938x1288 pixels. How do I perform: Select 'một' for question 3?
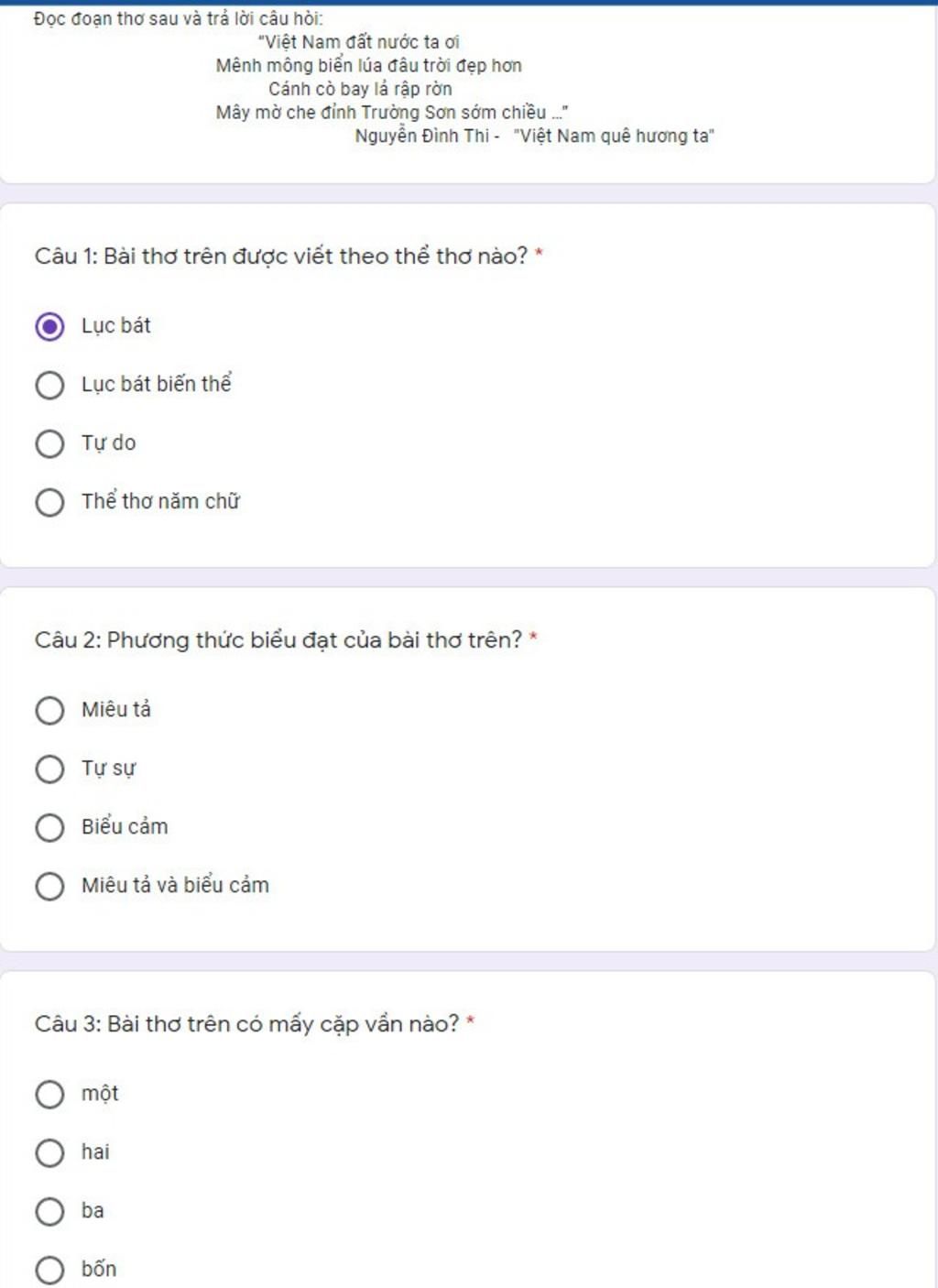(49, 1094)
